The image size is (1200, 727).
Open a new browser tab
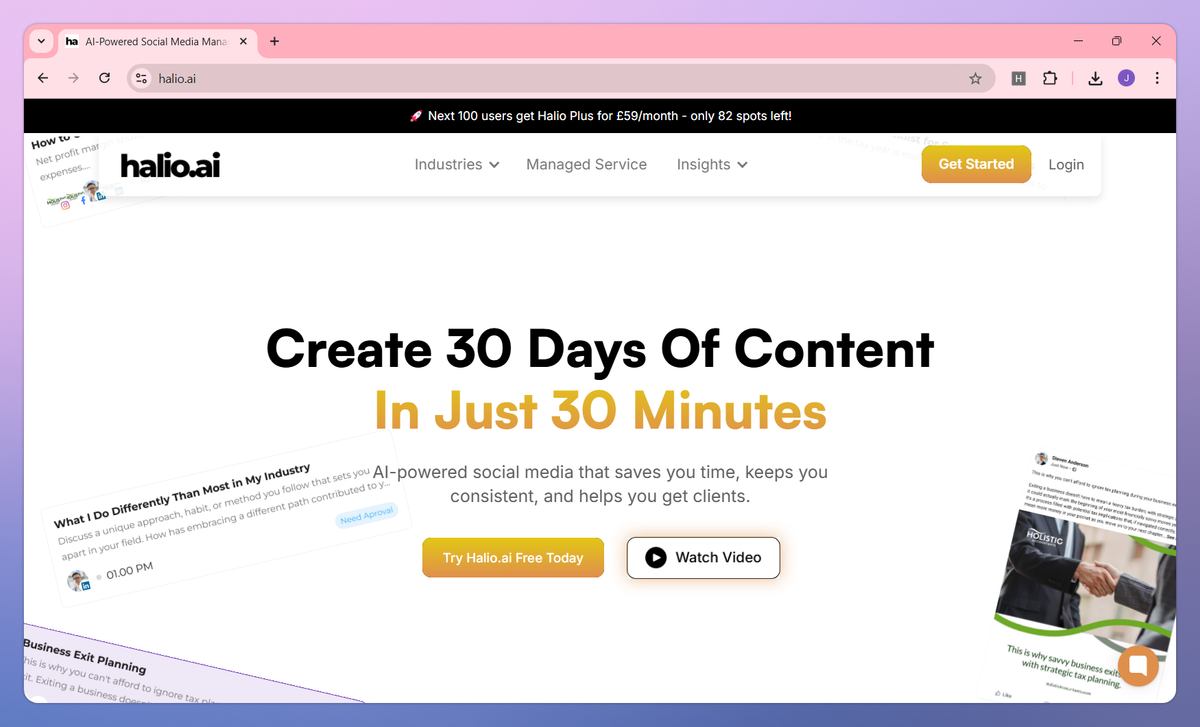(275, 41)
